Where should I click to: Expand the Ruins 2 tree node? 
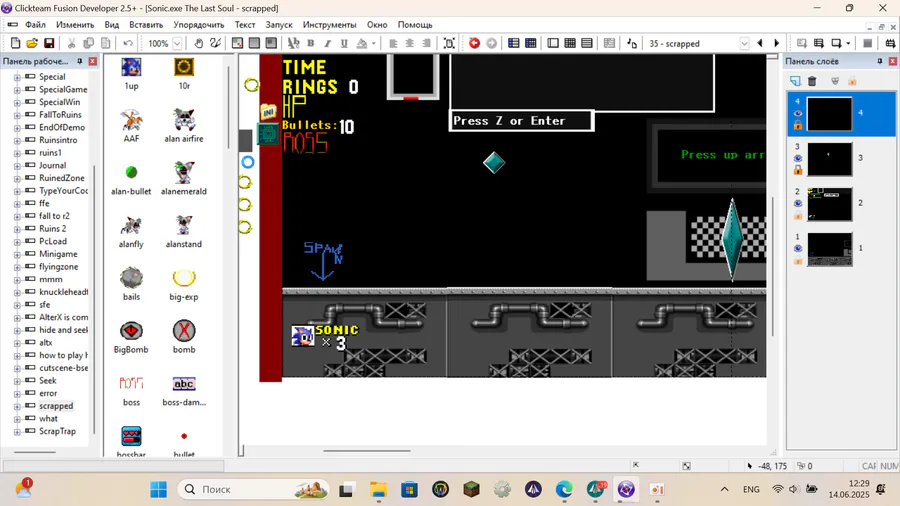(17, 229)
